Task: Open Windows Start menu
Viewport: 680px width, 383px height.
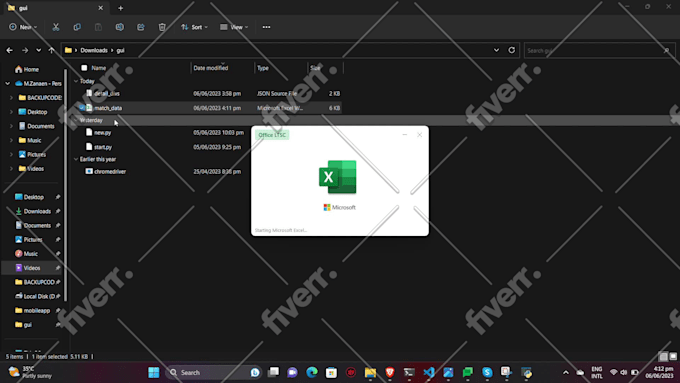Action: 154,372
